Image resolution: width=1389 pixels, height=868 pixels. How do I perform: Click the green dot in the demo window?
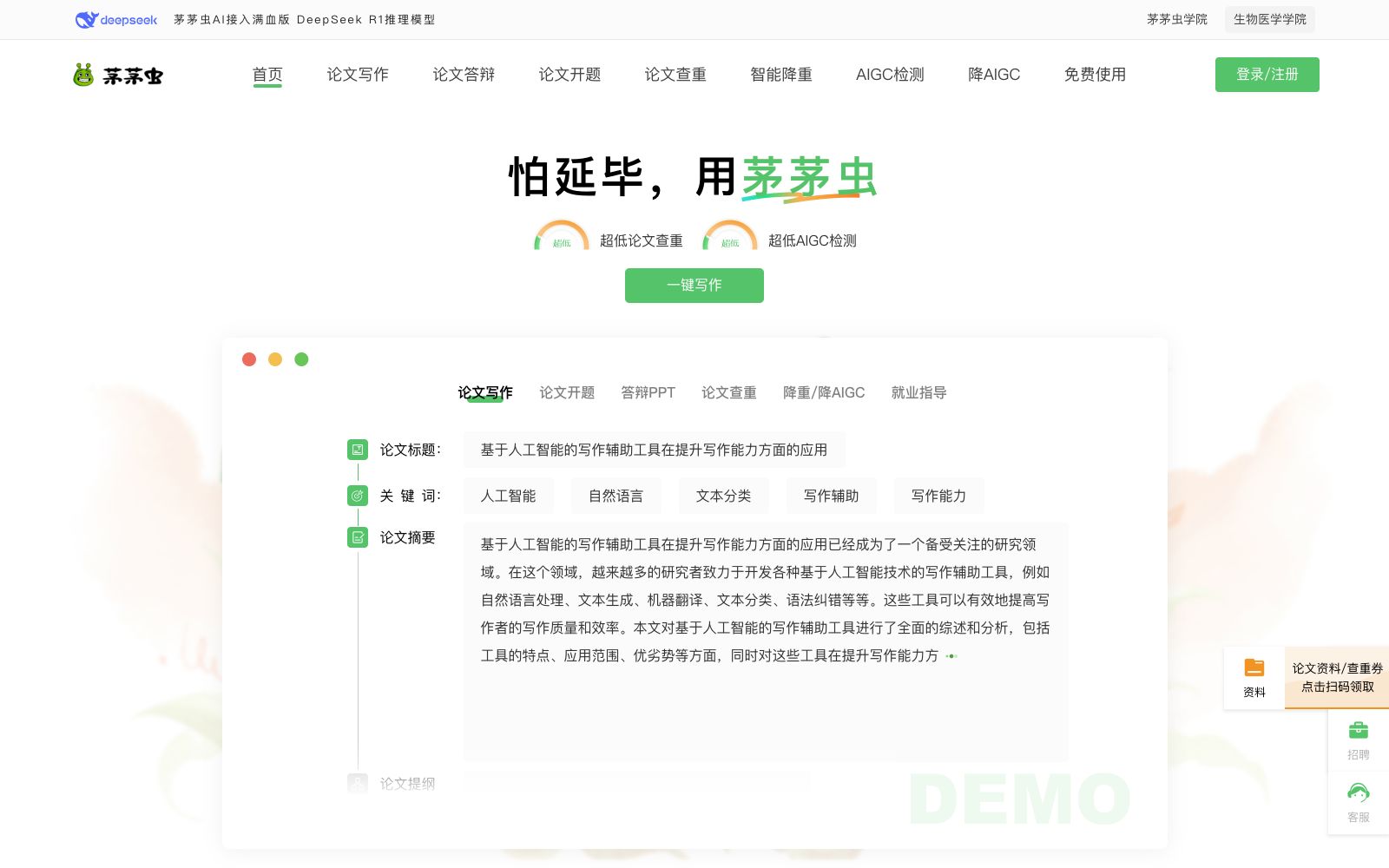coord(301,359)
